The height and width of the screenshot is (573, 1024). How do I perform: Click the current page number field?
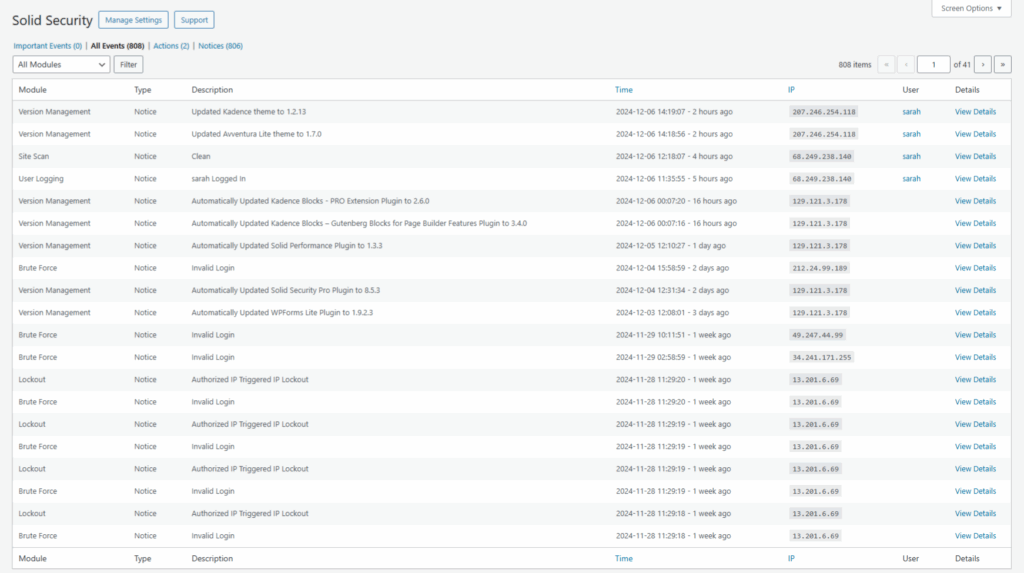point(933,64)
